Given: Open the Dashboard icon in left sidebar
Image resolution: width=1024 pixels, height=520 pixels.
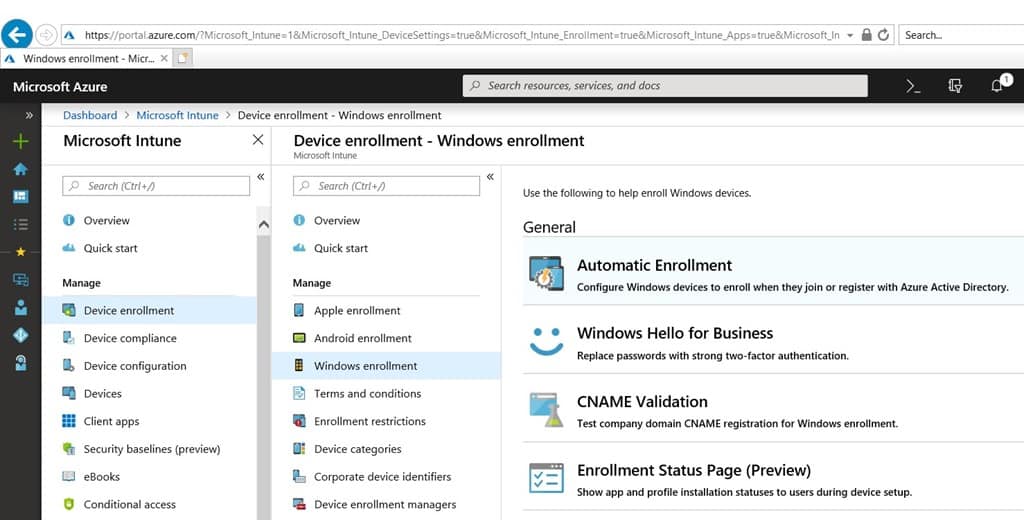Looking at the screenshot, I should (x=20, y=197).
